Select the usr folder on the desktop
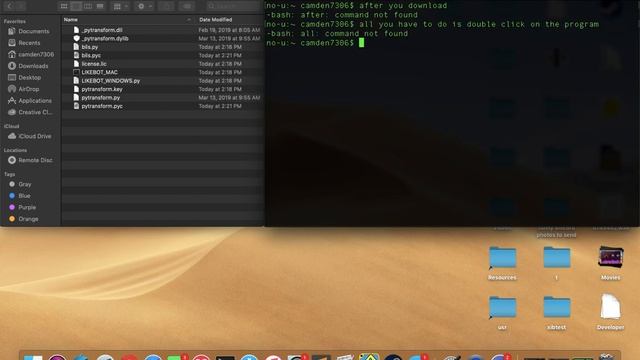 pos(502,312)
